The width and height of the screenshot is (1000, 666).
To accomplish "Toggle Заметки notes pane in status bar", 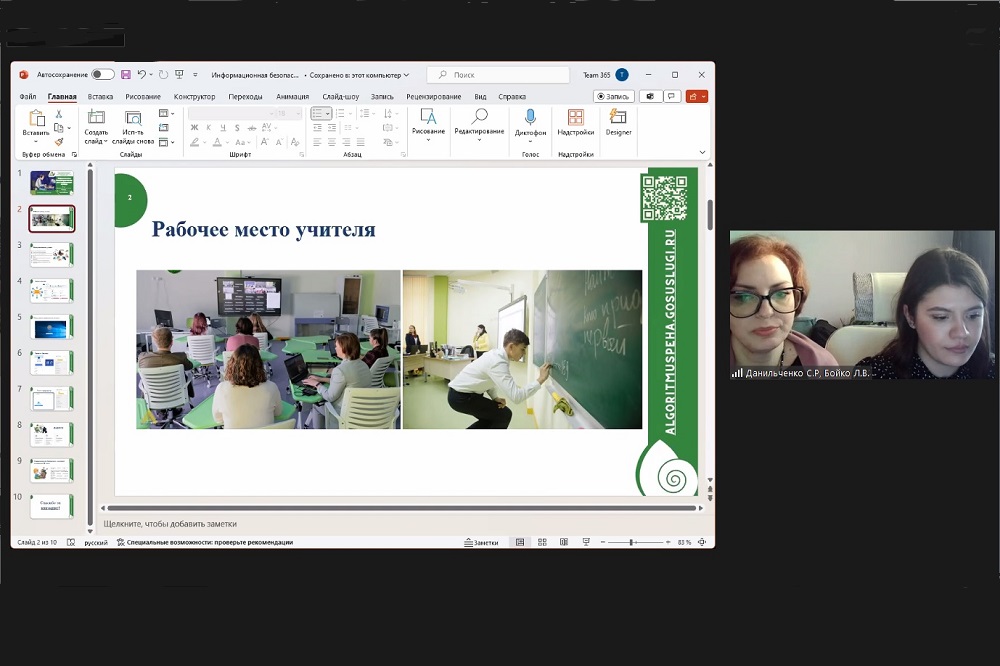I will tap(481, 542).
